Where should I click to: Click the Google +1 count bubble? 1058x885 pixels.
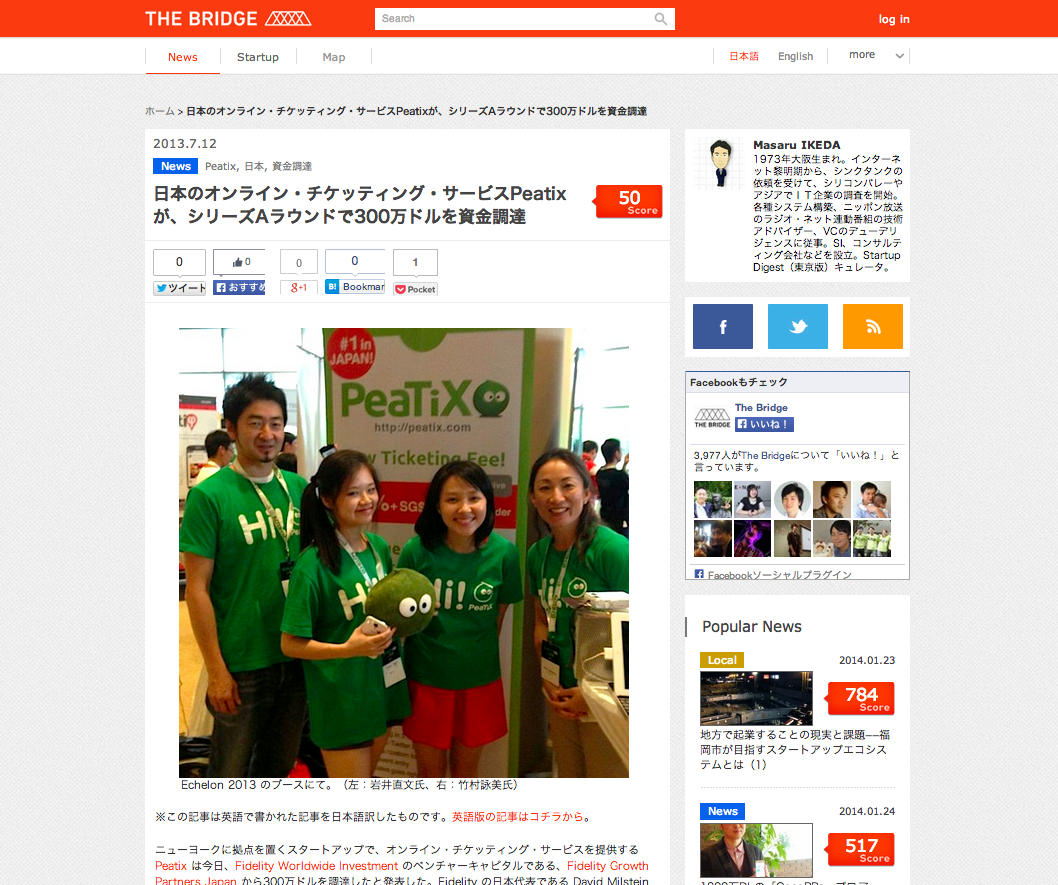[x=299, y=263]
